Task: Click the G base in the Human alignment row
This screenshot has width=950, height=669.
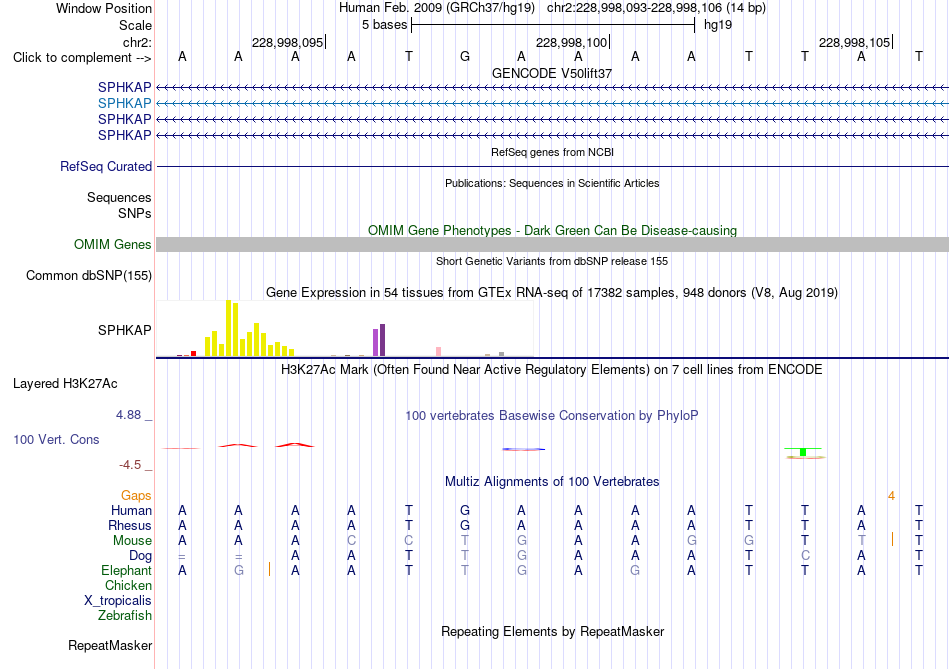Action: (465, 510)
